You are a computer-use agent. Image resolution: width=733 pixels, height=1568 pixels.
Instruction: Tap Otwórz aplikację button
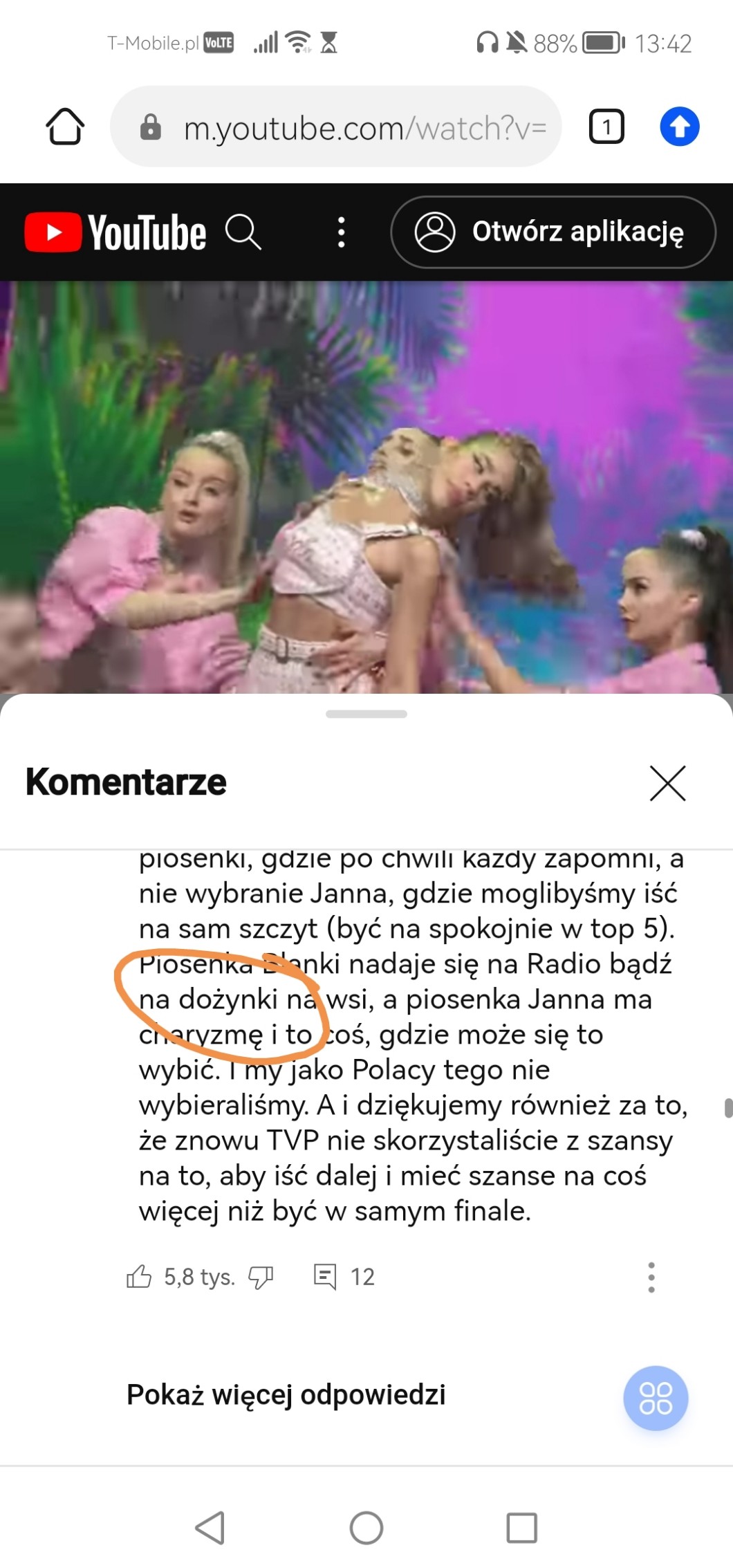(553, 232)
